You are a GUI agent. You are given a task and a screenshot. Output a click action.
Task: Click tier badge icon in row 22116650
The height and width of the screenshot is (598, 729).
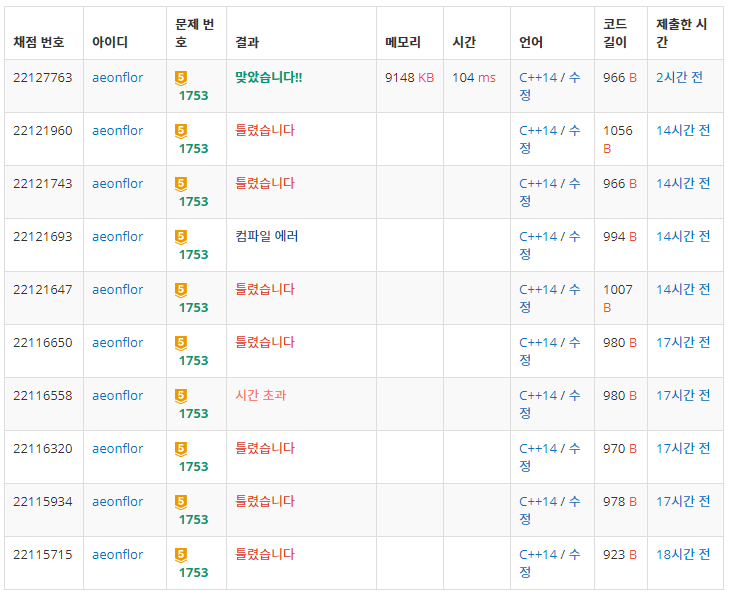point(181,343)
